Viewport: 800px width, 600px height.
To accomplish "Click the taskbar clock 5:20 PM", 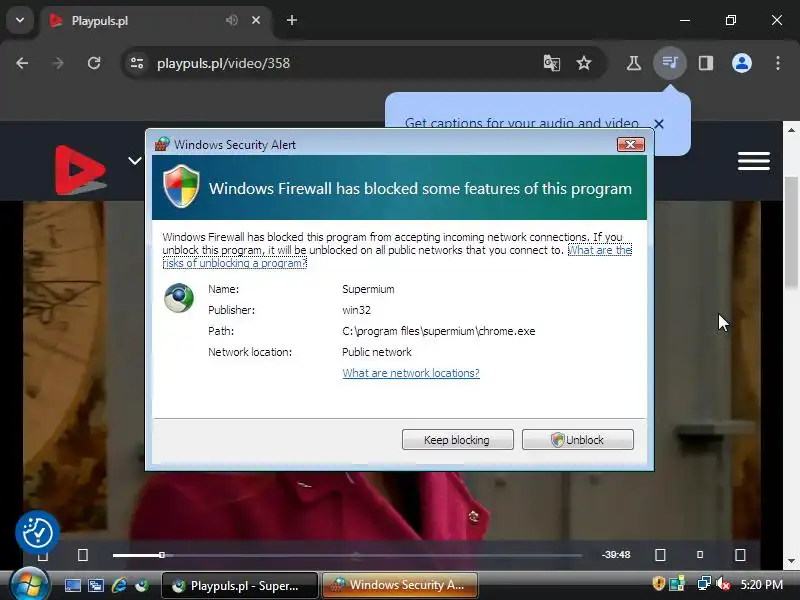I will [x=761, y=585].
